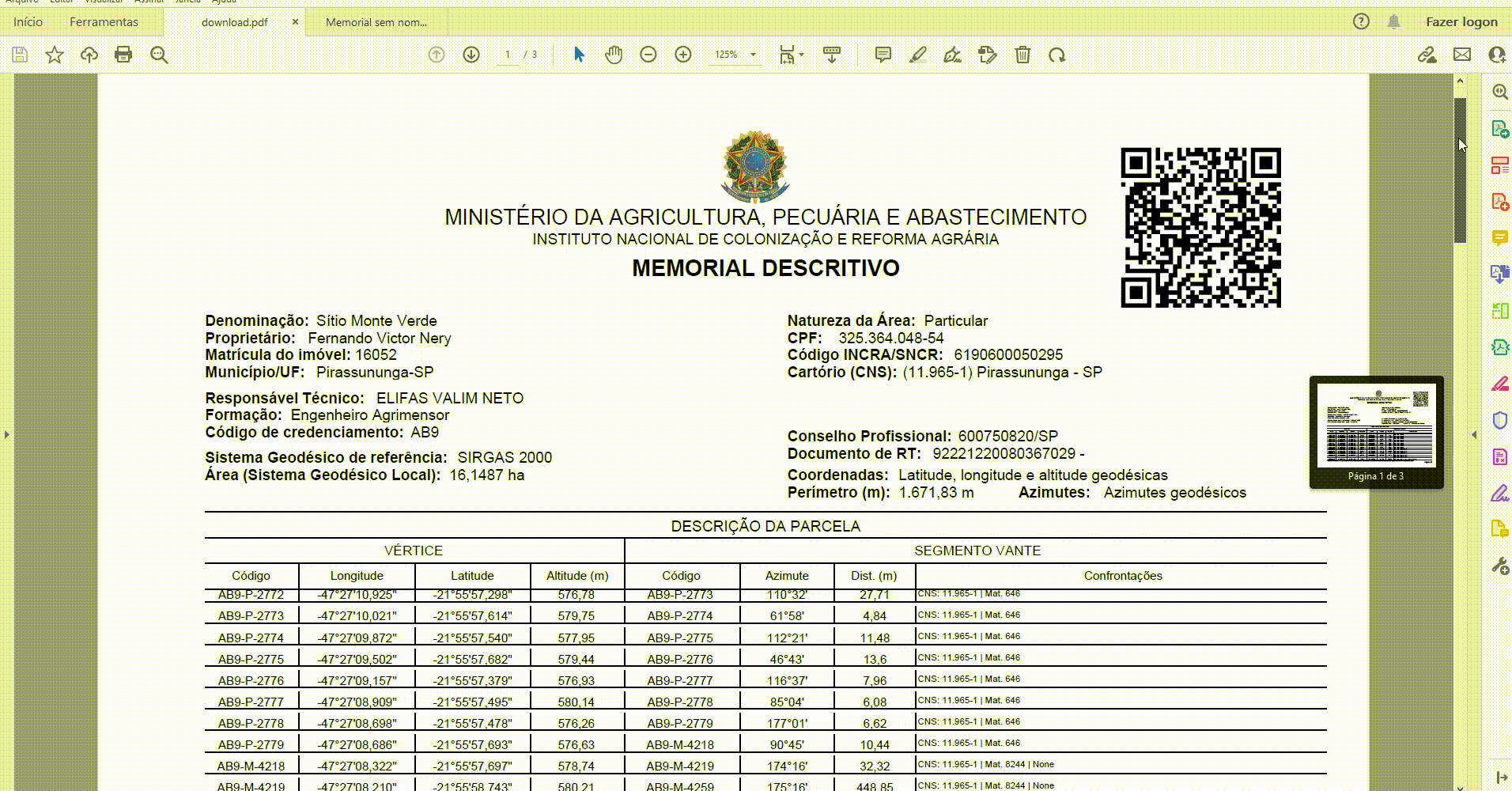
Task: Click the Fazer logon button
Action: tap(1461, 22)
